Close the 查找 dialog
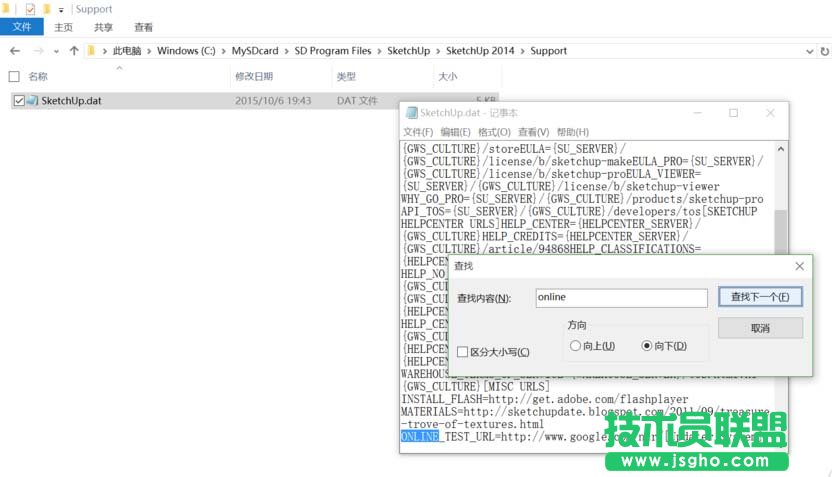 point(800,266)
